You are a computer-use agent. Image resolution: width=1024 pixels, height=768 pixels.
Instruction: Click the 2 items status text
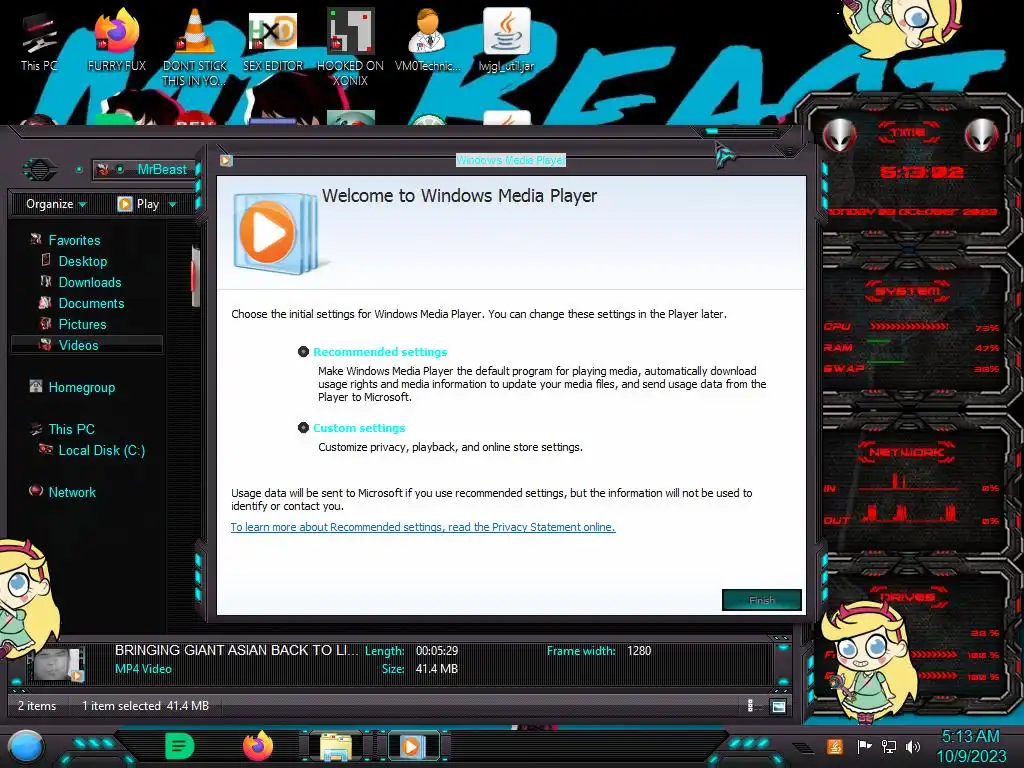[x=37, y=706]
